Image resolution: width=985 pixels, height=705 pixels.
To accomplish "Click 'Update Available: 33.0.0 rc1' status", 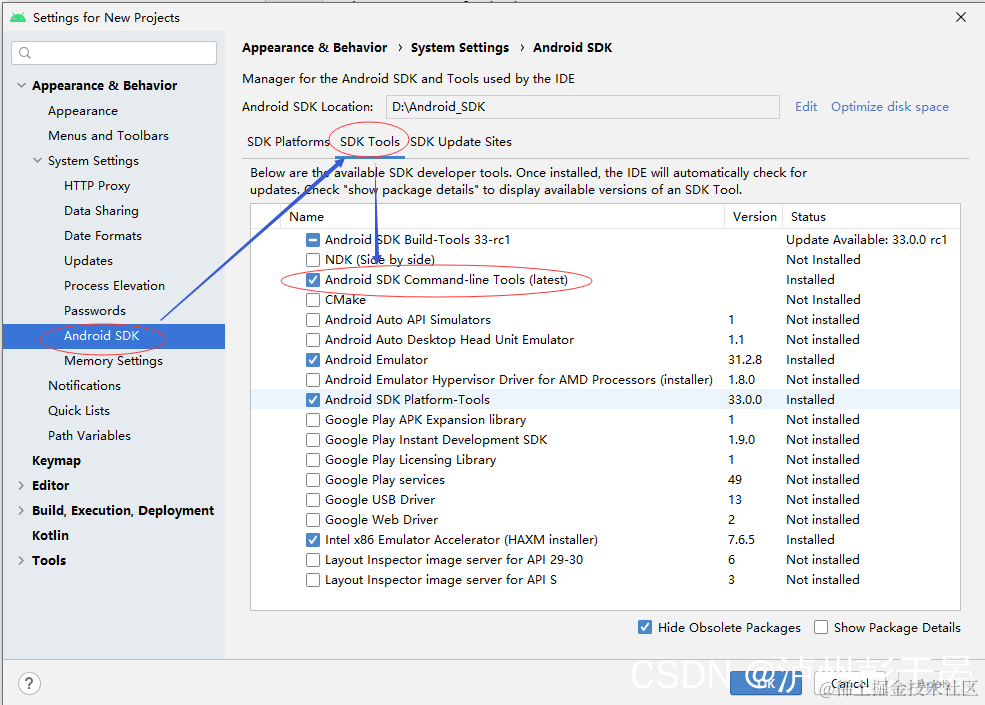I will point(866,240).
